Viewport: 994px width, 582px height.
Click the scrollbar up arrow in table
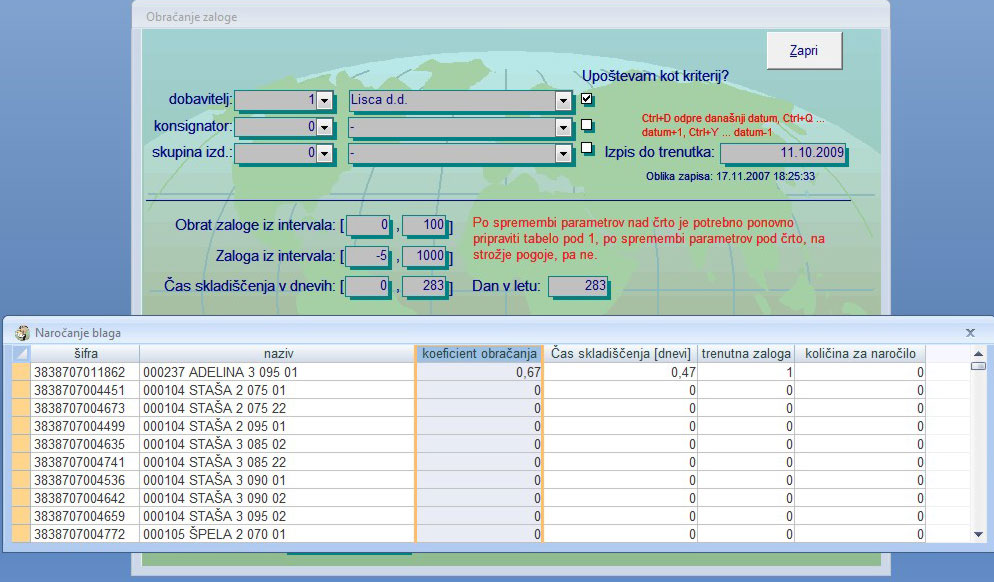pyautogui.click(x=979, y=353)
